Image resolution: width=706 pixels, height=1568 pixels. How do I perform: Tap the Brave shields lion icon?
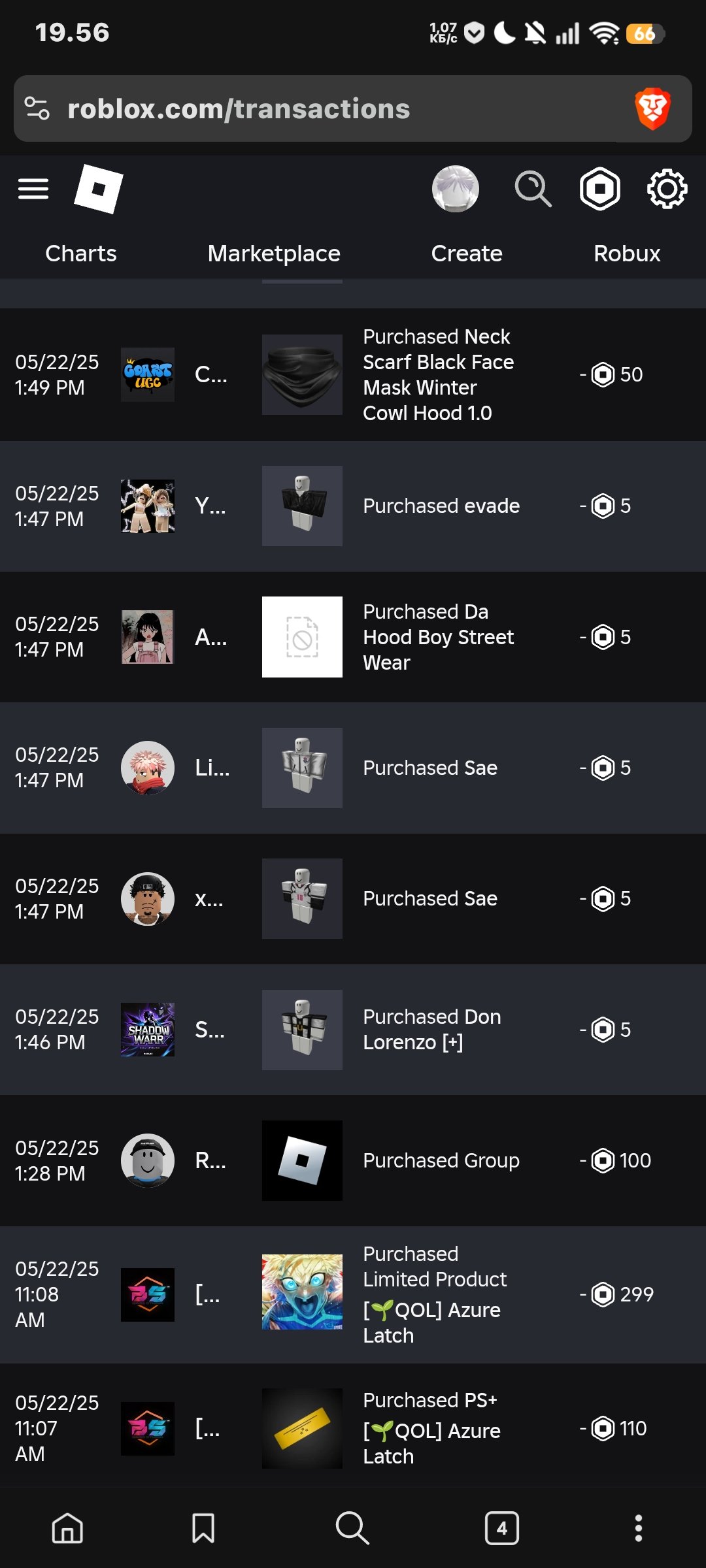coord(652,108)
